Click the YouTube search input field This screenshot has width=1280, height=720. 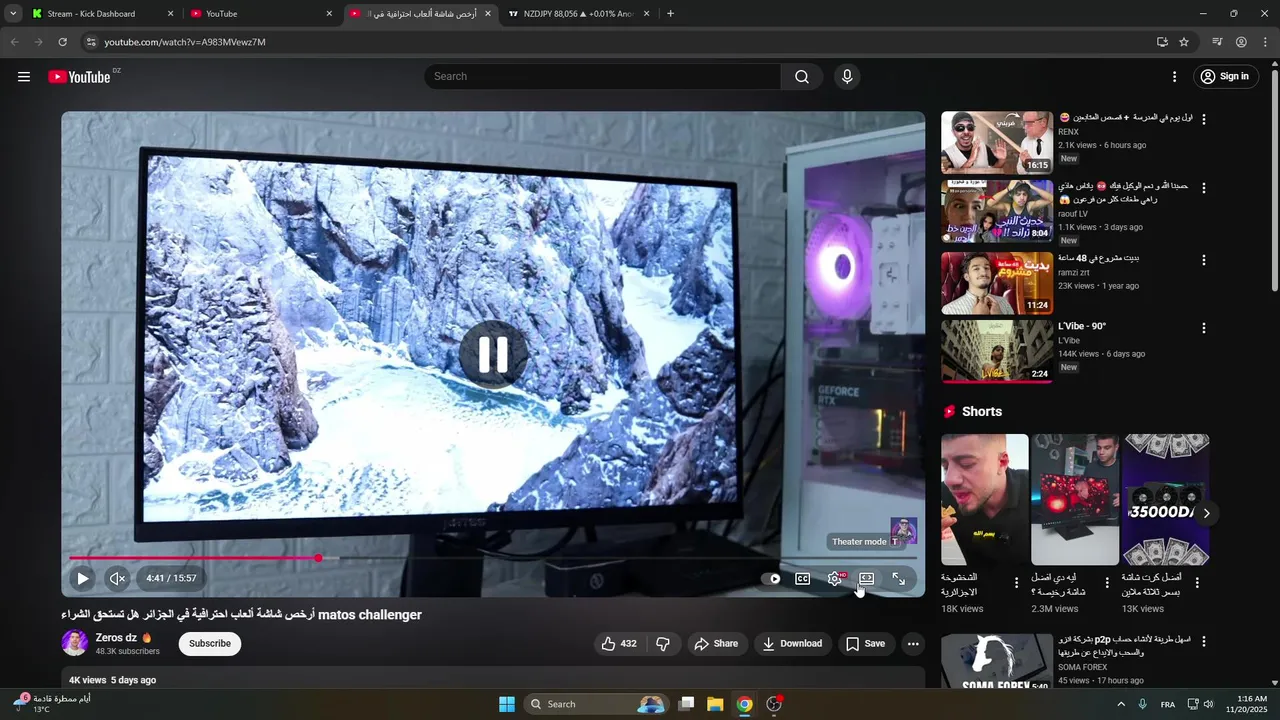point(603,77)
